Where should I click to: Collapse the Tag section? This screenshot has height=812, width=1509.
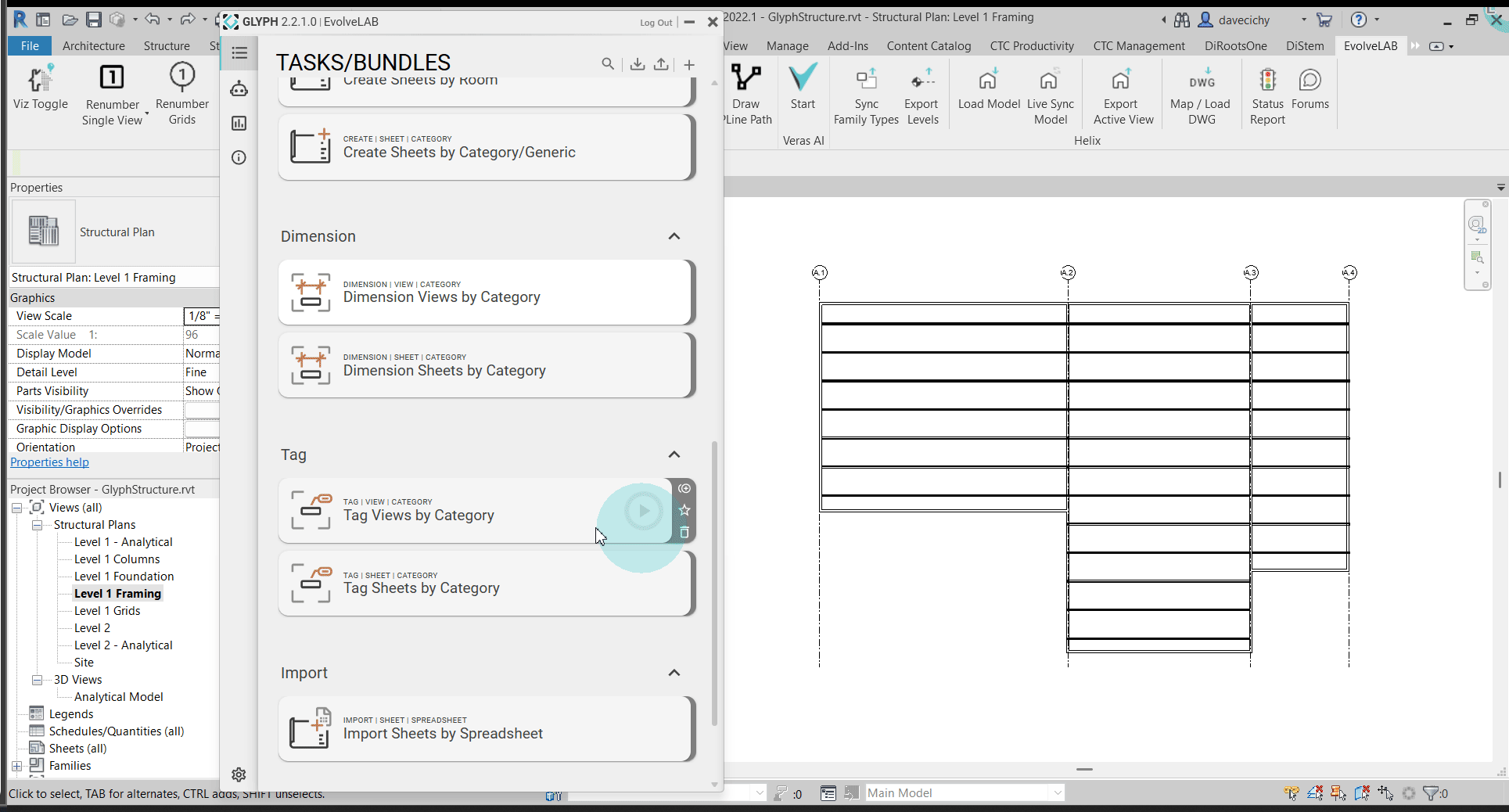(674, 455)
